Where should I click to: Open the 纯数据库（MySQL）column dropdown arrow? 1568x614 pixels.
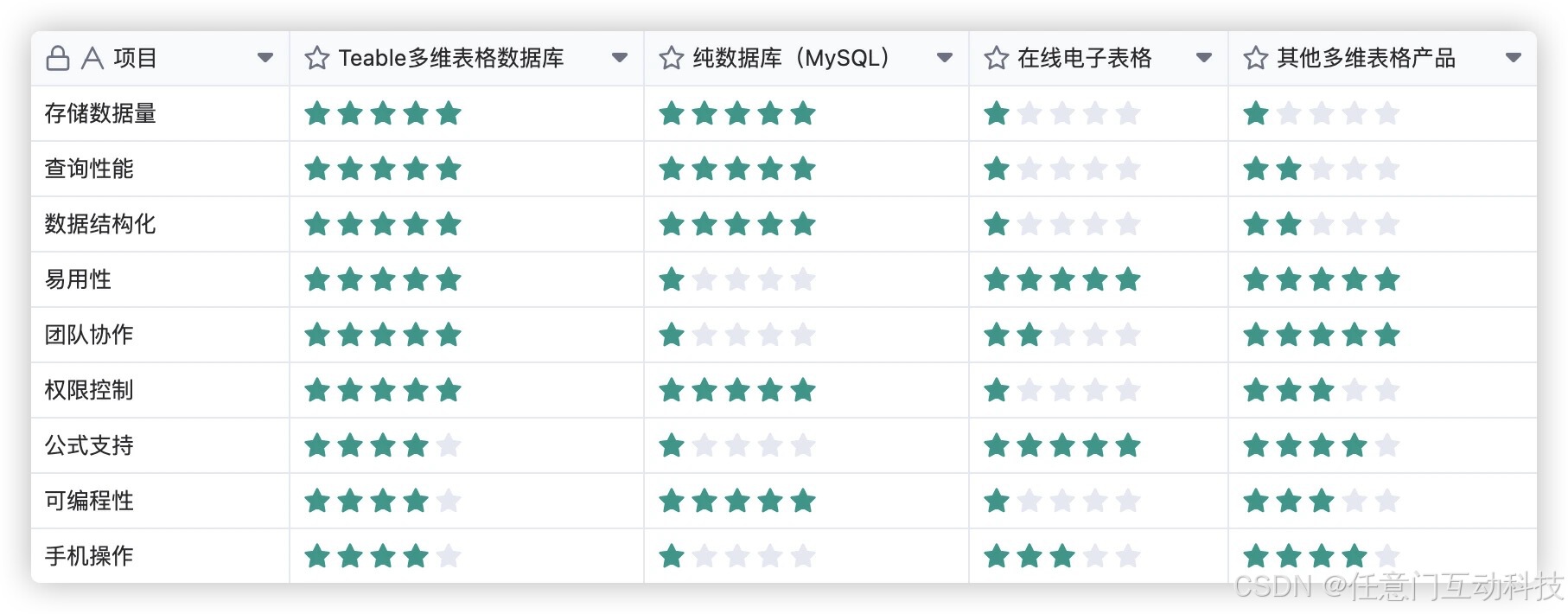tap(945, 58)
